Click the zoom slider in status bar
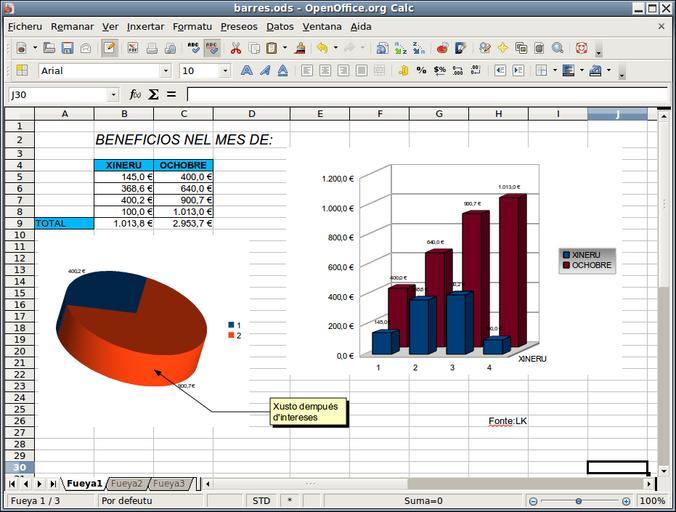The width and height of the screenshot is (676, 512). point(580,500)
